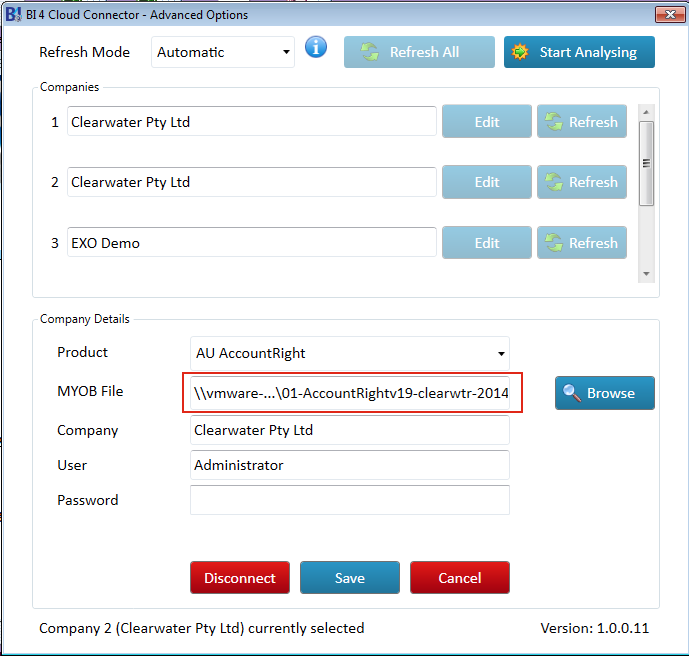Click the Refresh All button
The height and width of the screenshot is (656, 689).
[x=419, y=52]
